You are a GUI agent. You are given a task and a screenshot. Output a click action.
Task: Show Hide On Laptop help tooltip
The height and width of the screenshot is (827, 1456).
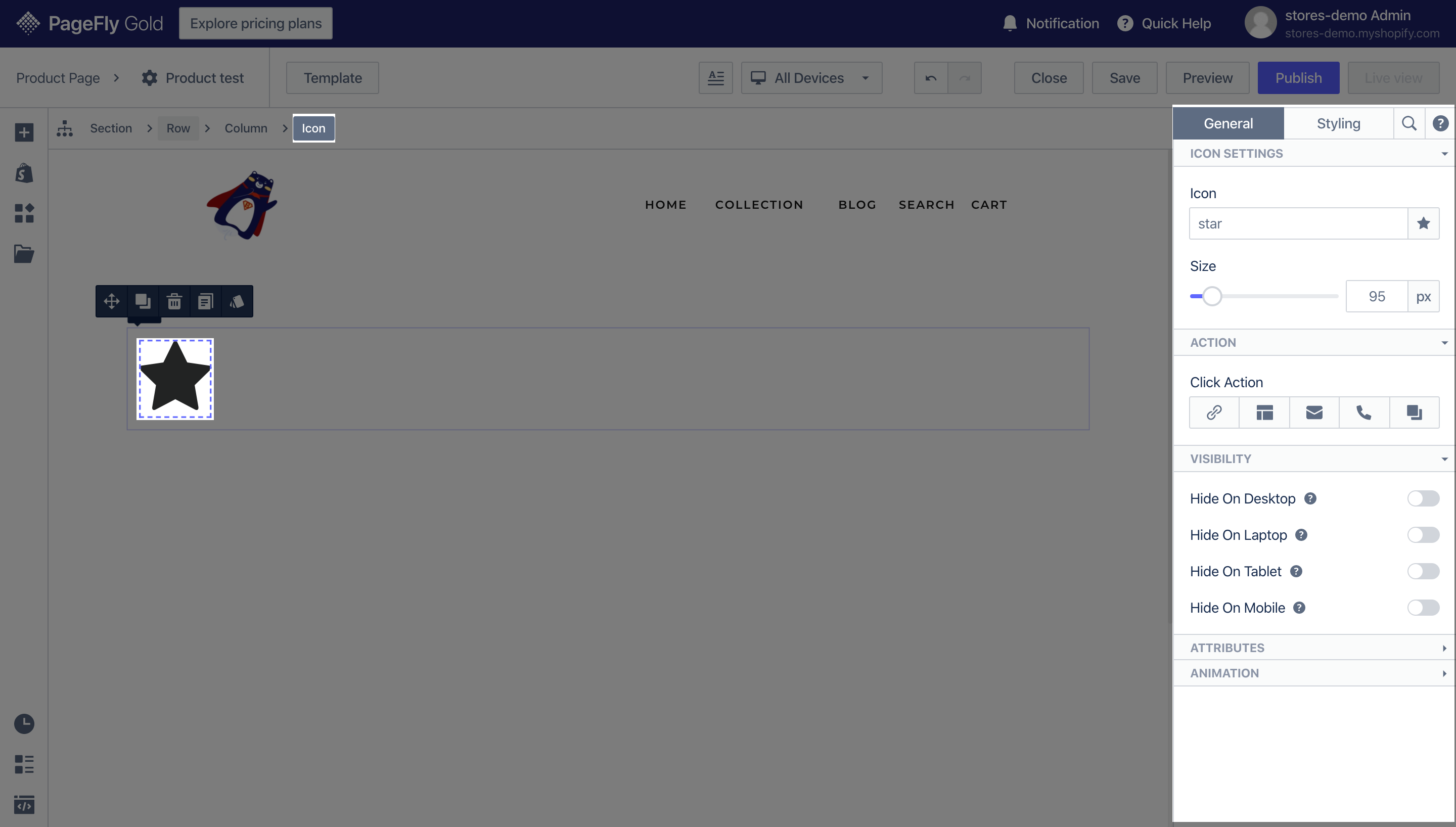(x=1301, y=534)
